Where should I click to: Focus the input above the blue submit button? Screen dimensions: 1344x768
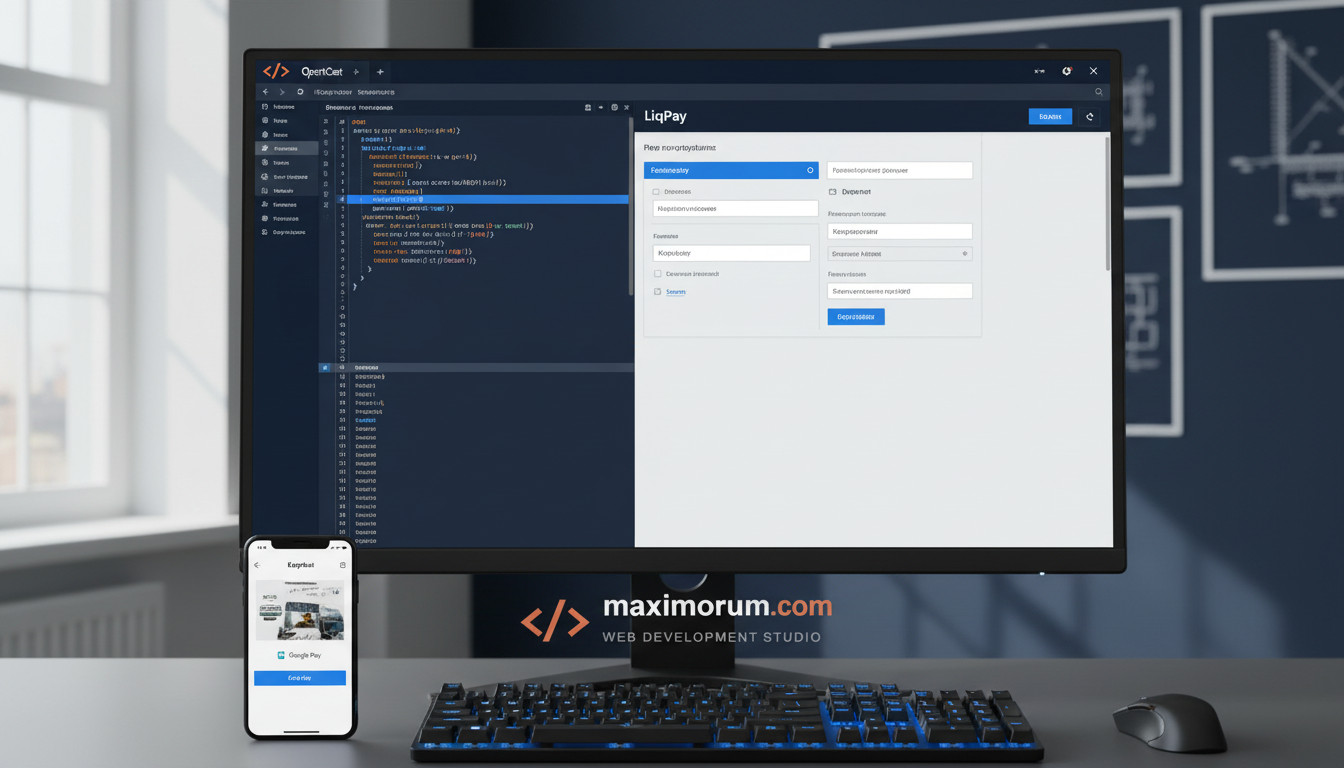[x=900, y=291]
